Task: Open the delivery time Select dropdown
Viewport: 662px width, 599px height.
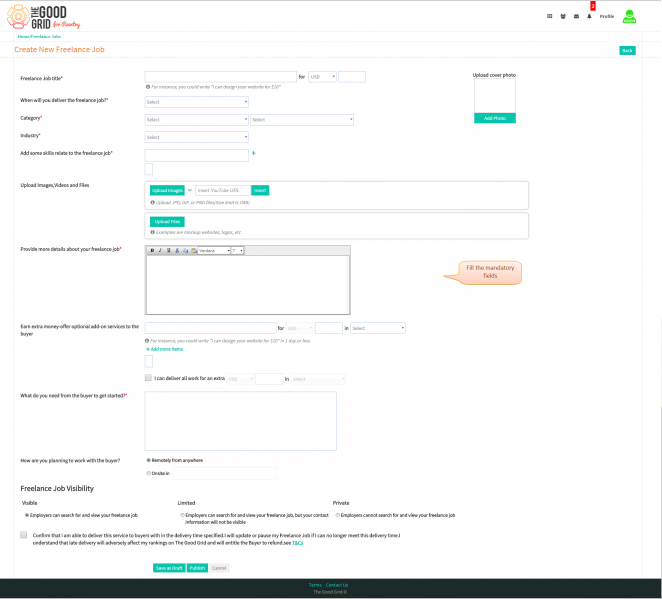Action: click(197, 102)
